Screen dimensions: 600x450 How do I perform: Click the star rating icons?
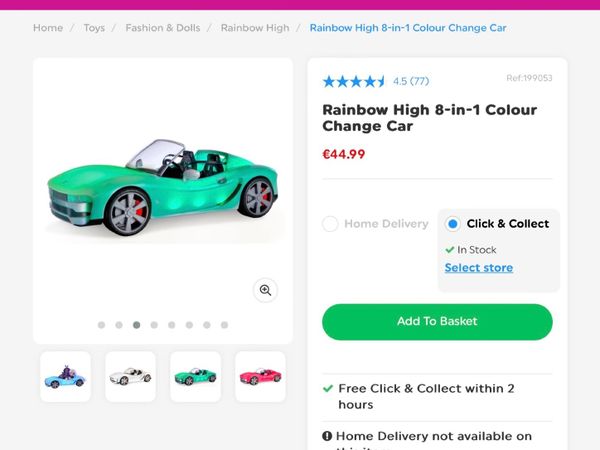(x=354, y=81)
